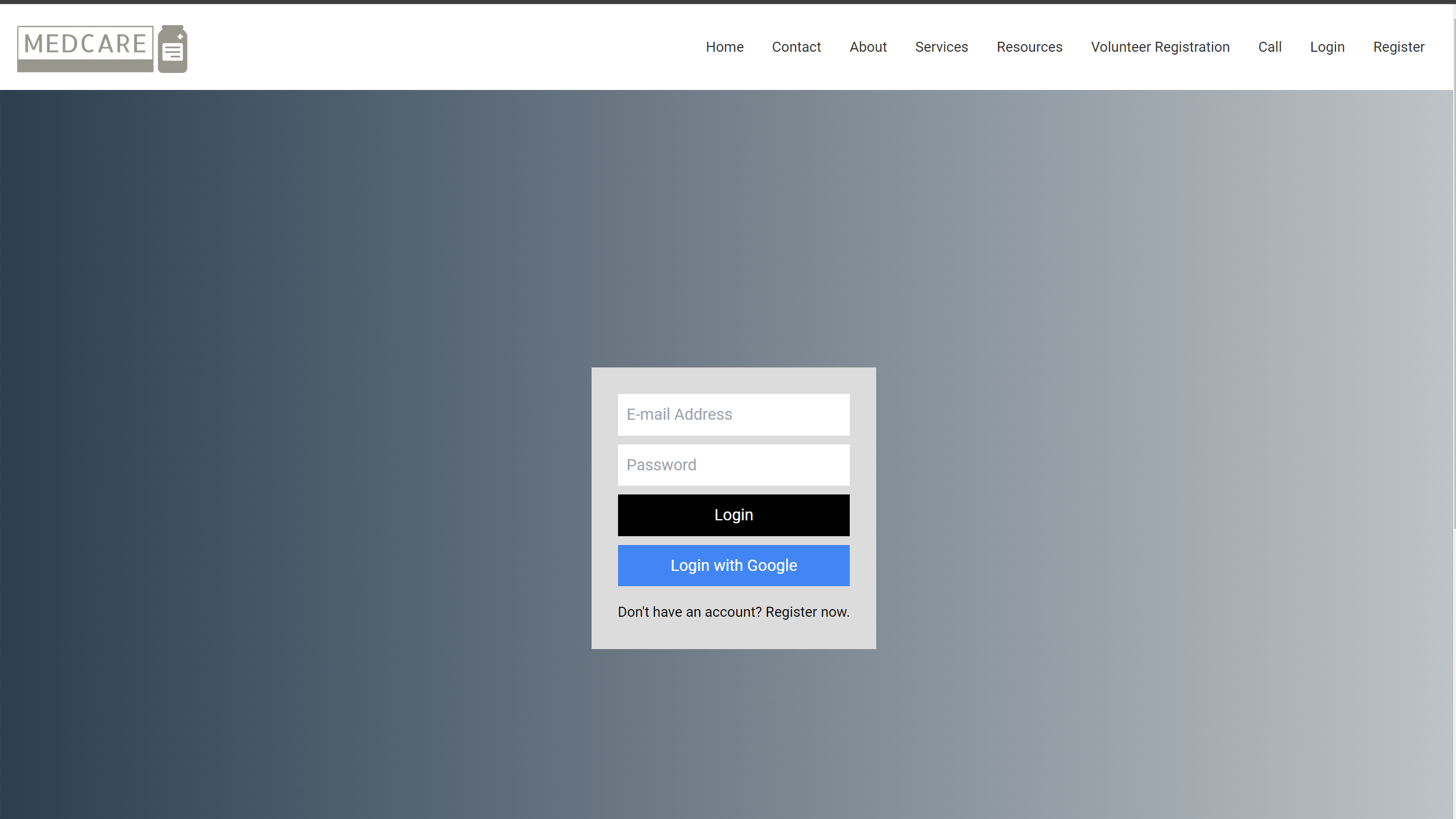Screen dimensions: 1456x819
Task: Open the About page link
Action: click(868, 47)
